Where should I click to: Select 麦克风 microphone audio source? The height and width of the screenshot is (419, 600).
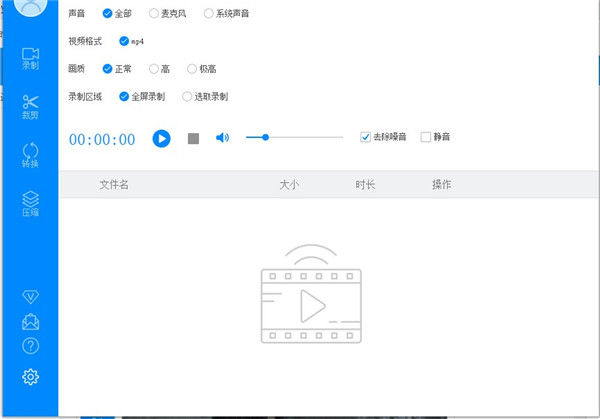[153, 14]
